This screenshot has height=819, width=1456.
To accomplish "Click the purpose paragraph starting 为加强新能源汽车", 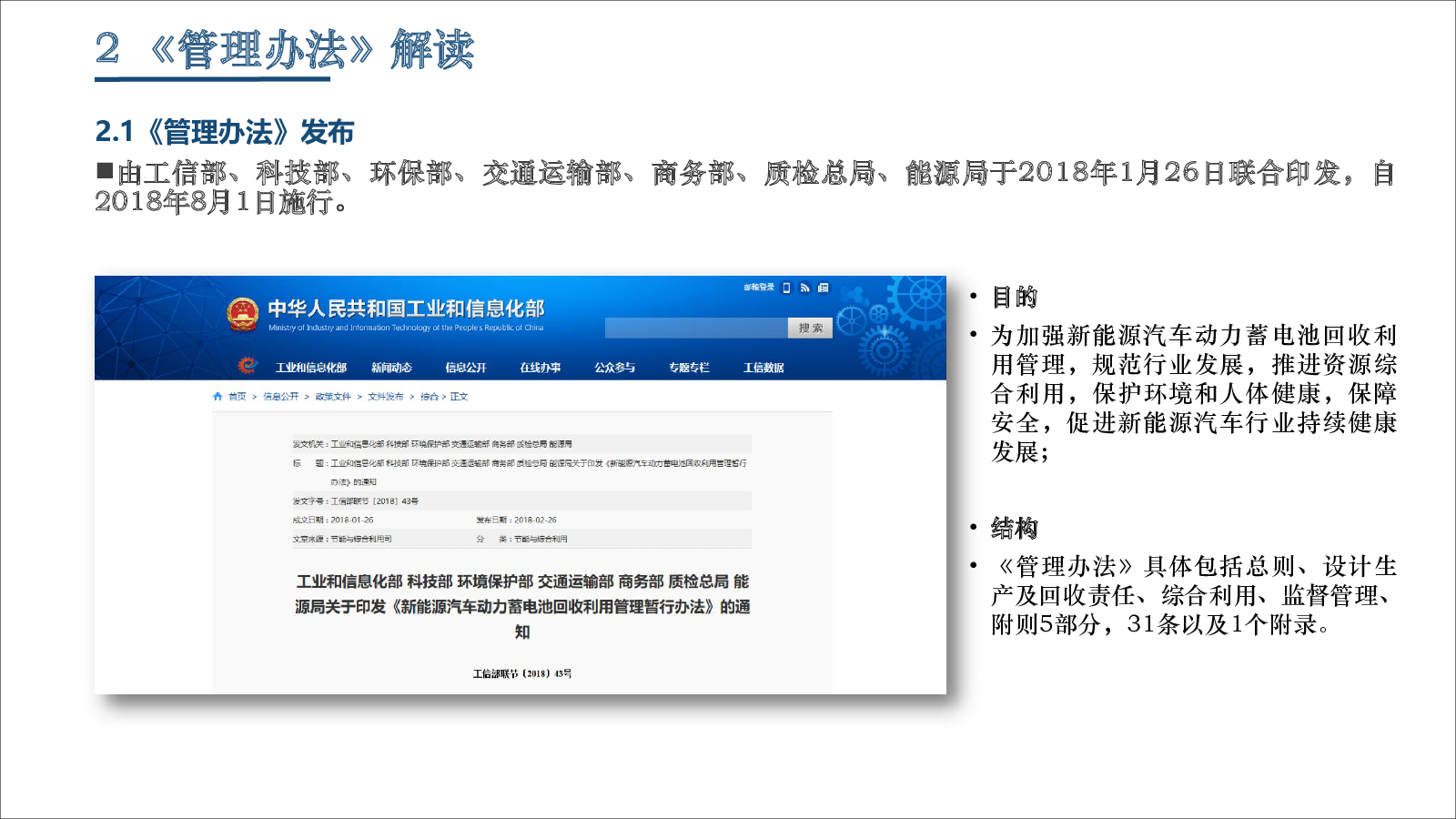I will tap(1194, 393).
